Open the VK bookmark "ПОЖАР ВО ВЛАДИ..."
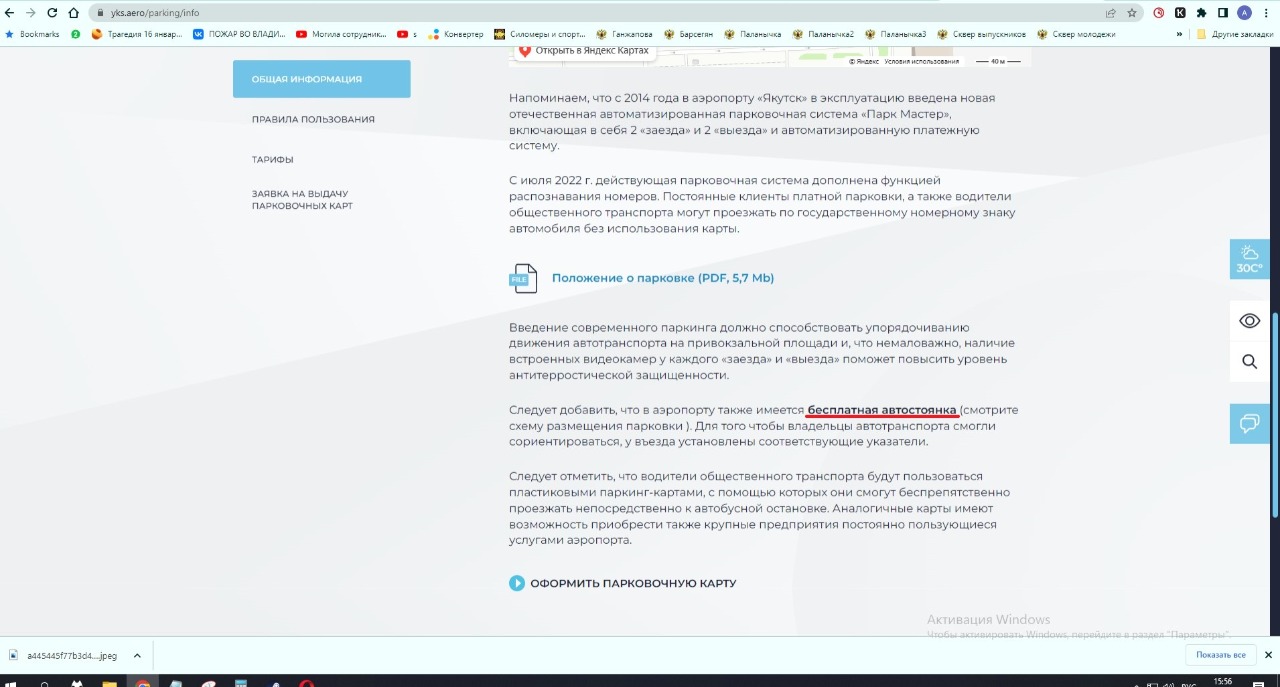The width and height of the screenshot is (1280, 687). [x=239, y=34]
